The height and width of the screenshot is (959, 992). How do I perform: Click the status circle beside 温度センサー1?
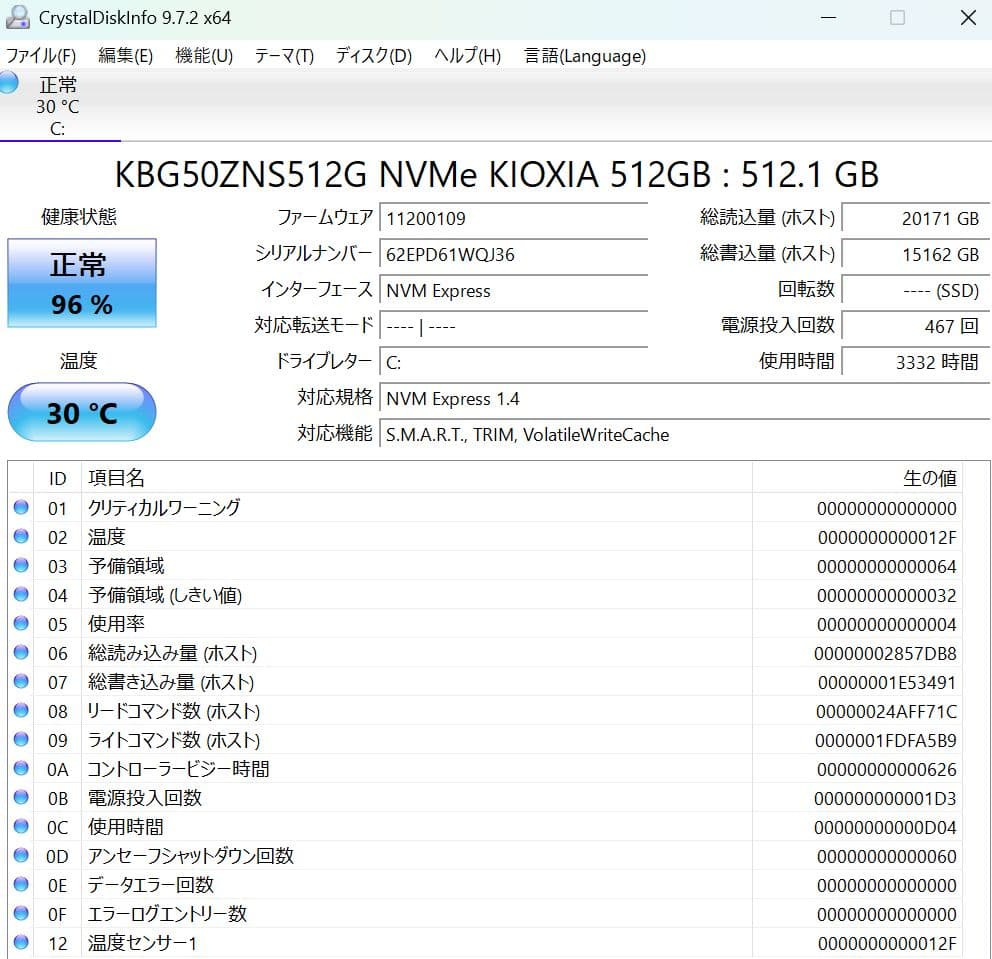(23, 941)
